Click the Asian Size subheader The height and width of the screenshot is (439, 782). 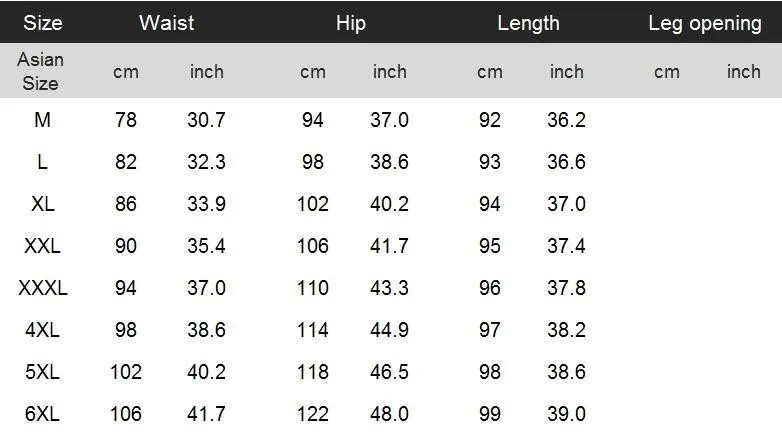click(x=40, y=71)
